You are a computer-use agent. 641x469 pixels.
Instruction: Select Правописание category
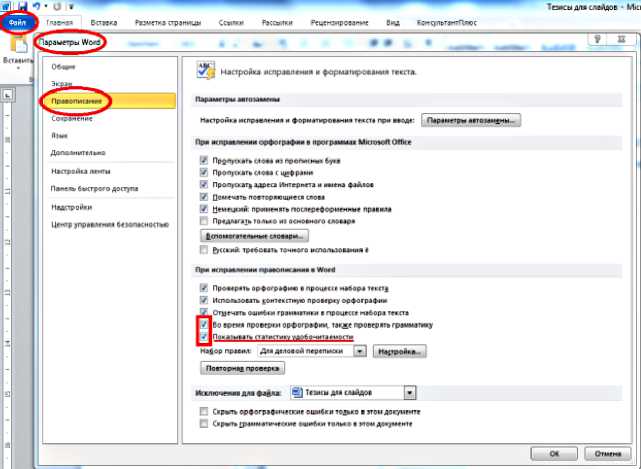[109, 101]
